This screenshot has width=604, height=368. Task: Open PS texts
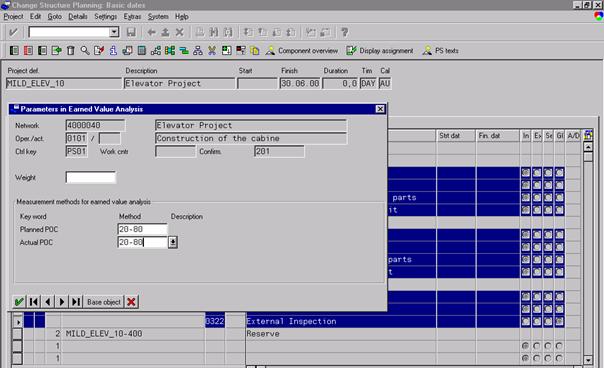pyautogui.click(x=441, y=50)
